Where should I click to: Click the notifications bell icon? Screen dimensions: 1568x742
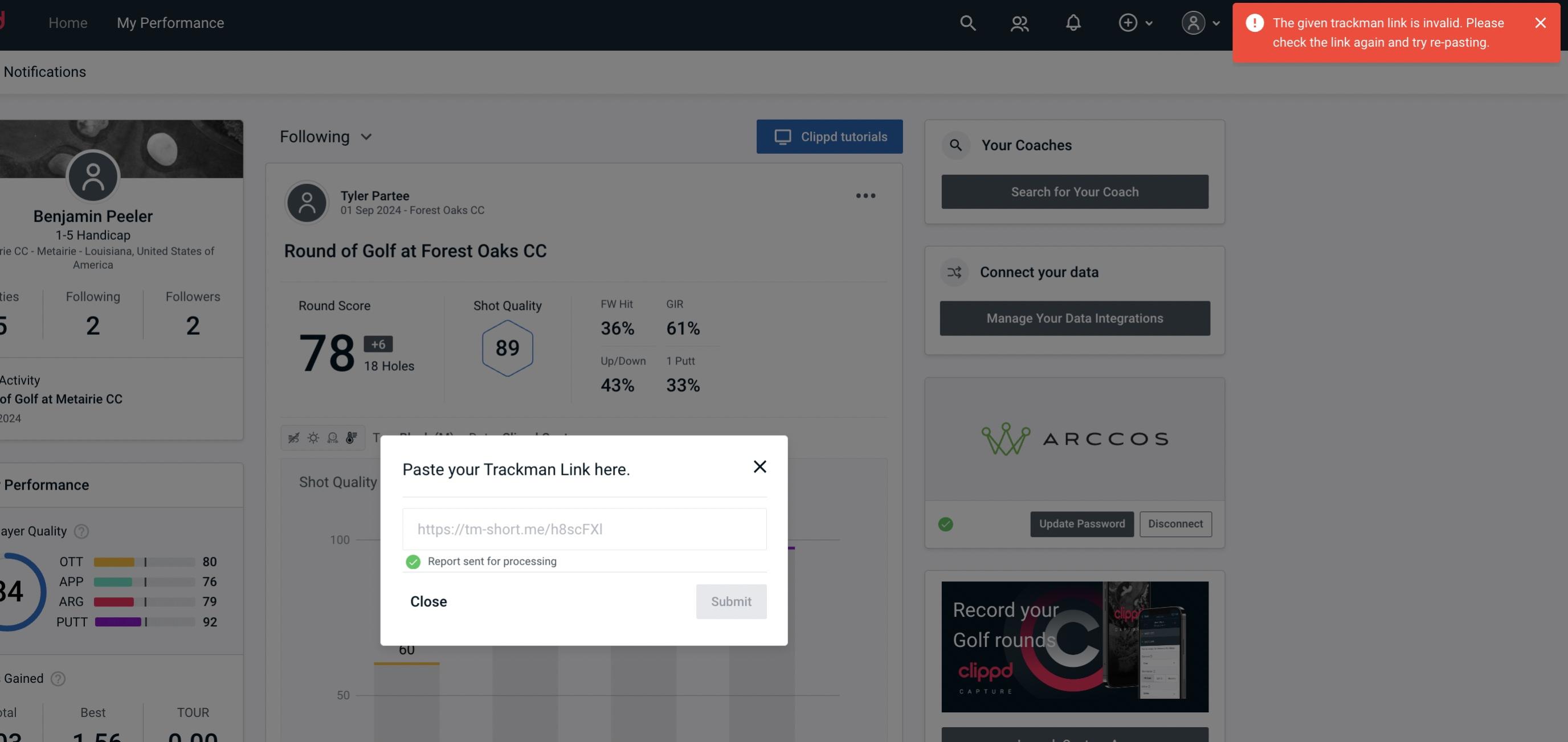1073,22
